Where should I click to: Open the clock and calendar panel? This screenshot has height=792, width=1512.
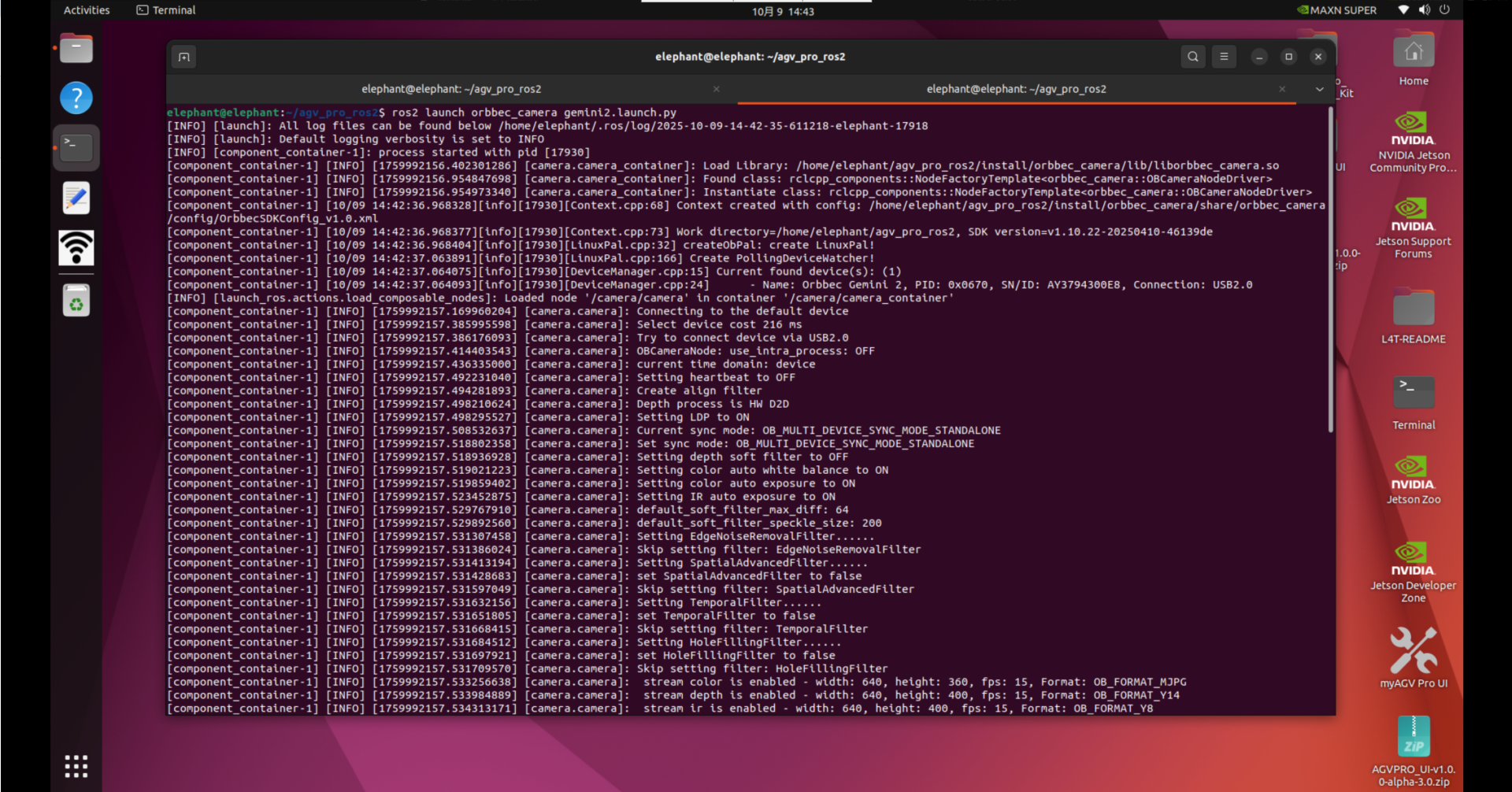783,11
